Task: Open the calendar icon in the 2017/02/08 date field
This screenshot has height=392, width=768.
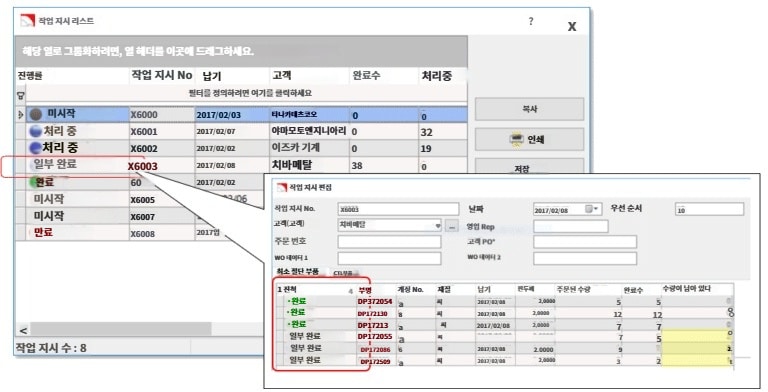Action: [x=589, y=209]
